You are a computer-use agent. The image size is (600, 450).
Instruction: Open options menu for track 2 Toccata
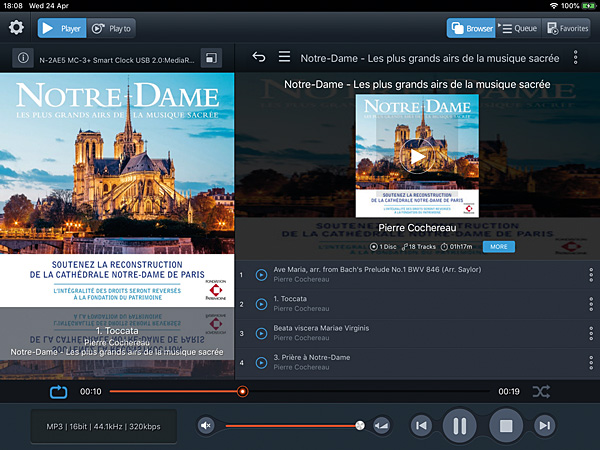591,304
